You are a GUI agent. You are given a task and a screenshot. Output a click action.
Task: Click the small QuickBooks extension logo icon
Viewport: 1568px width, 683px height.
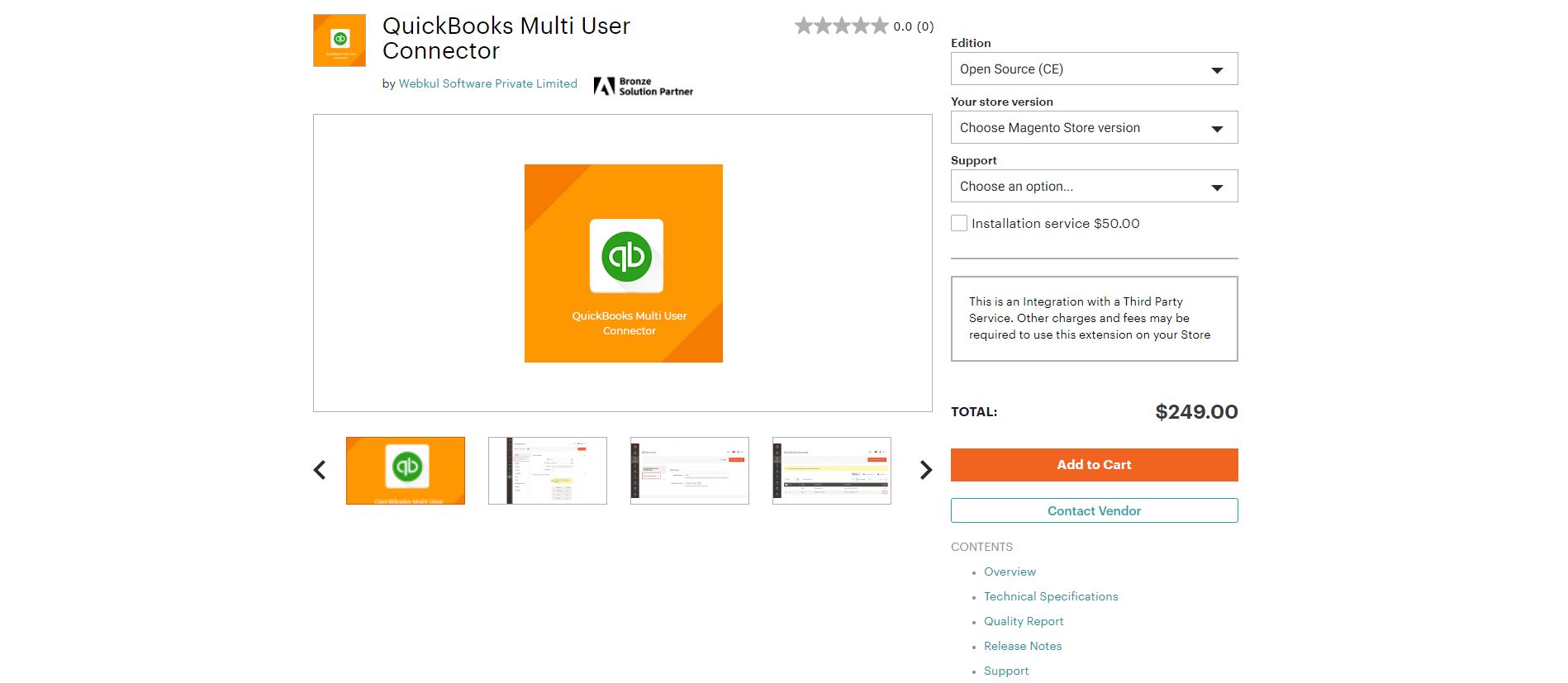point(340,40)
